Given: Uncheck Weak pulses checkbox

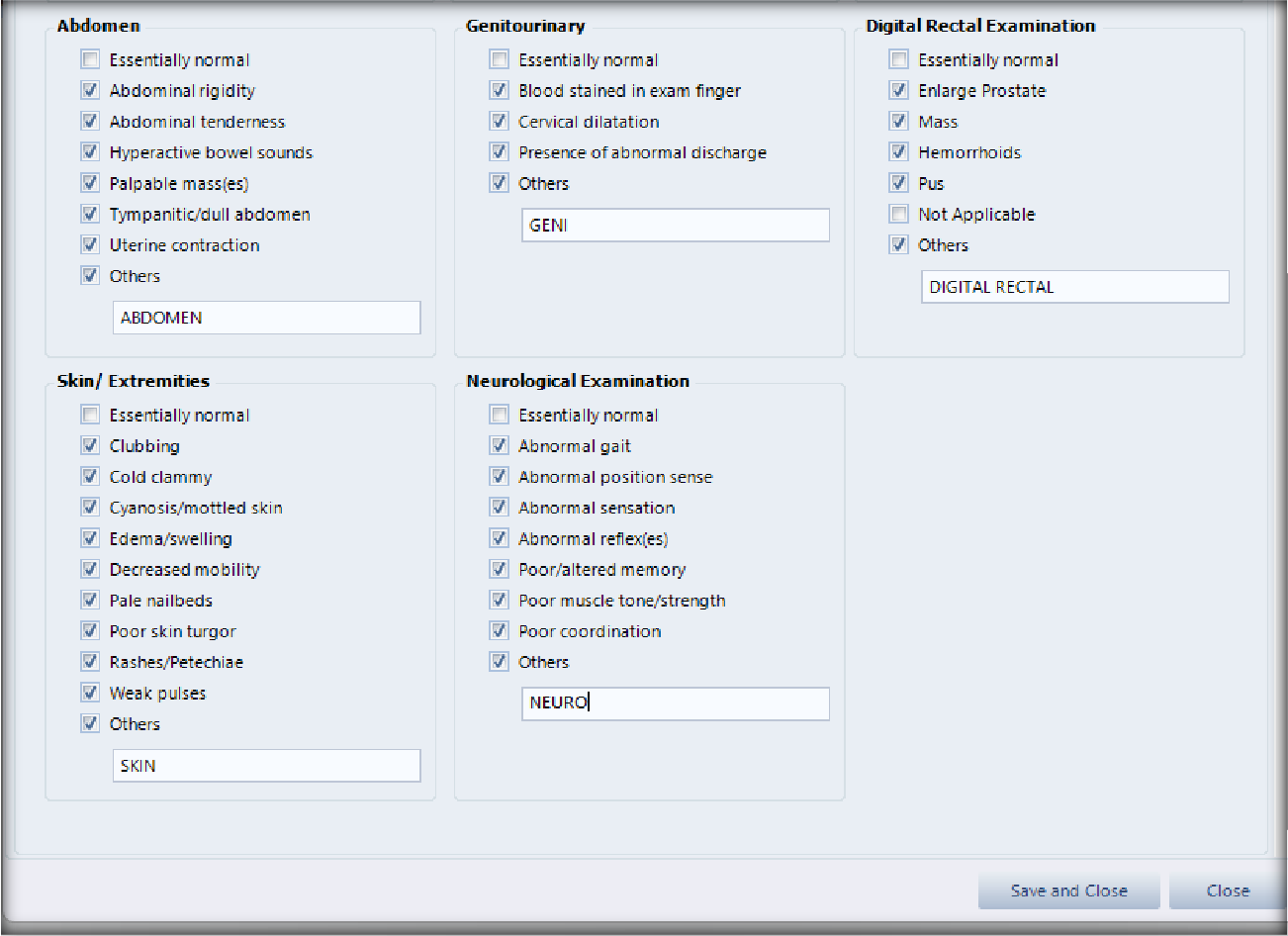Looking at the screenshot, I should coord(91,693).
